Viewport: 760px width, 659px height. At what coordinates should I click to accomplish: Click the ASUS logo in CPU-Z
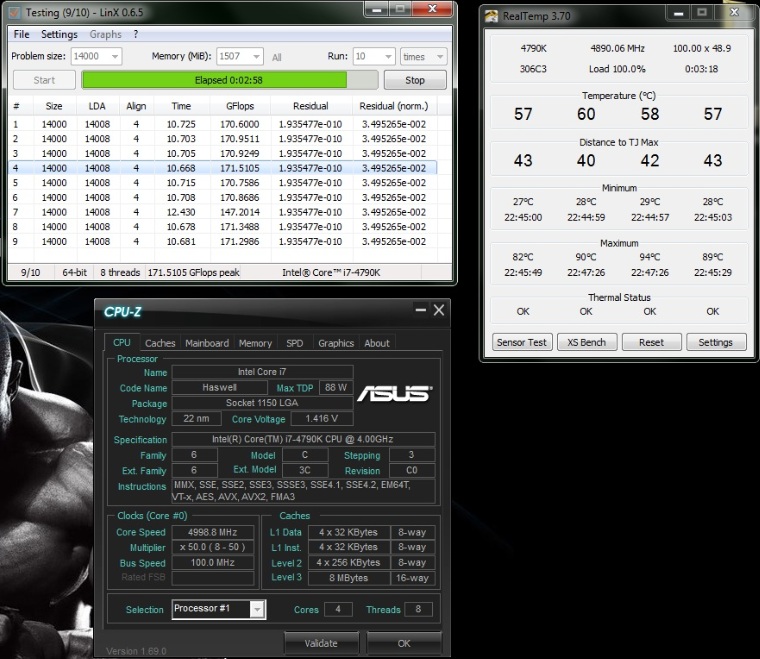pos(395,393)
